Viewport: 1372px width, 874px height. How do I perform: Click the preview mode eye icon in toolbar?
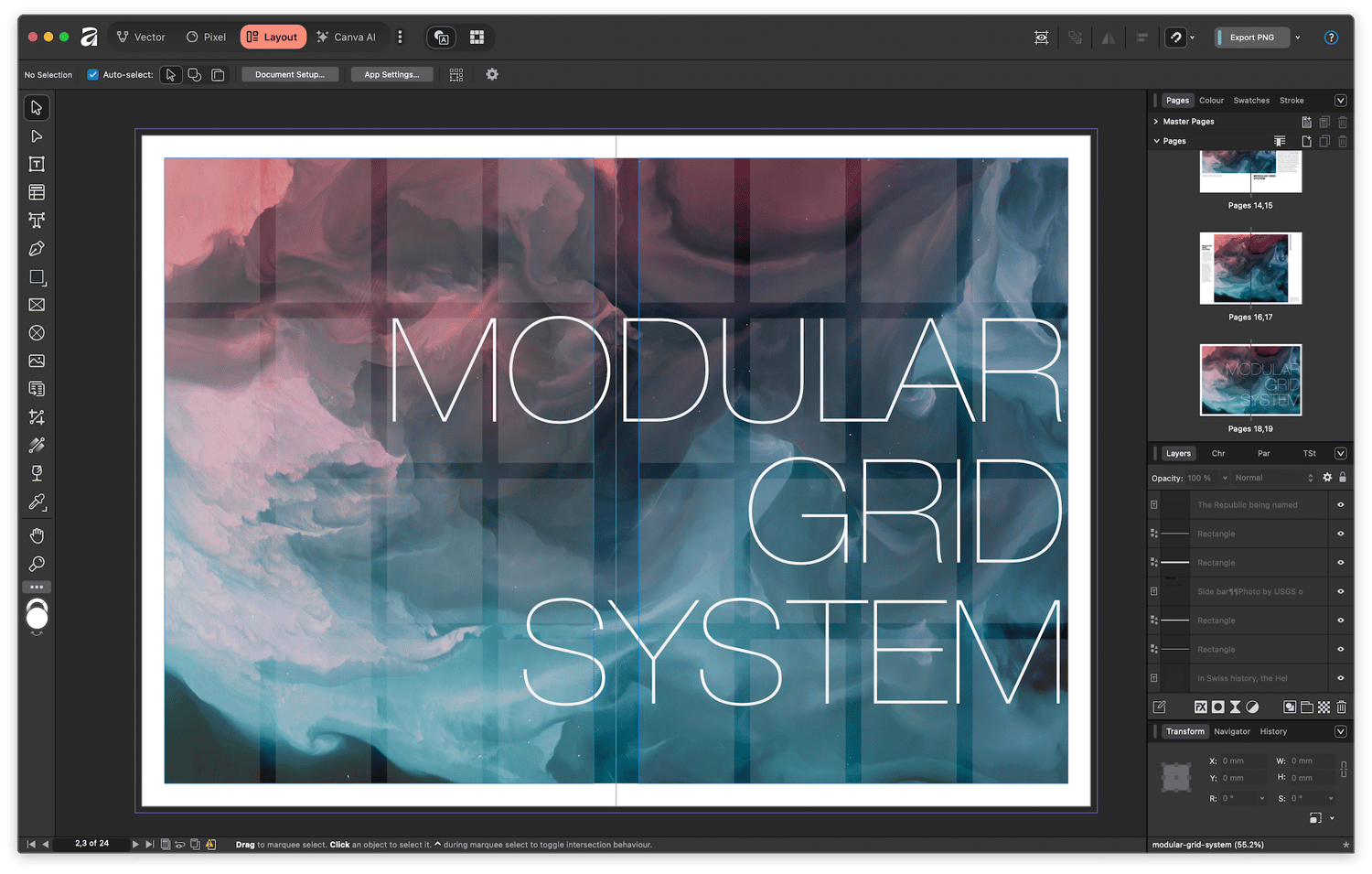[1041, 38]
